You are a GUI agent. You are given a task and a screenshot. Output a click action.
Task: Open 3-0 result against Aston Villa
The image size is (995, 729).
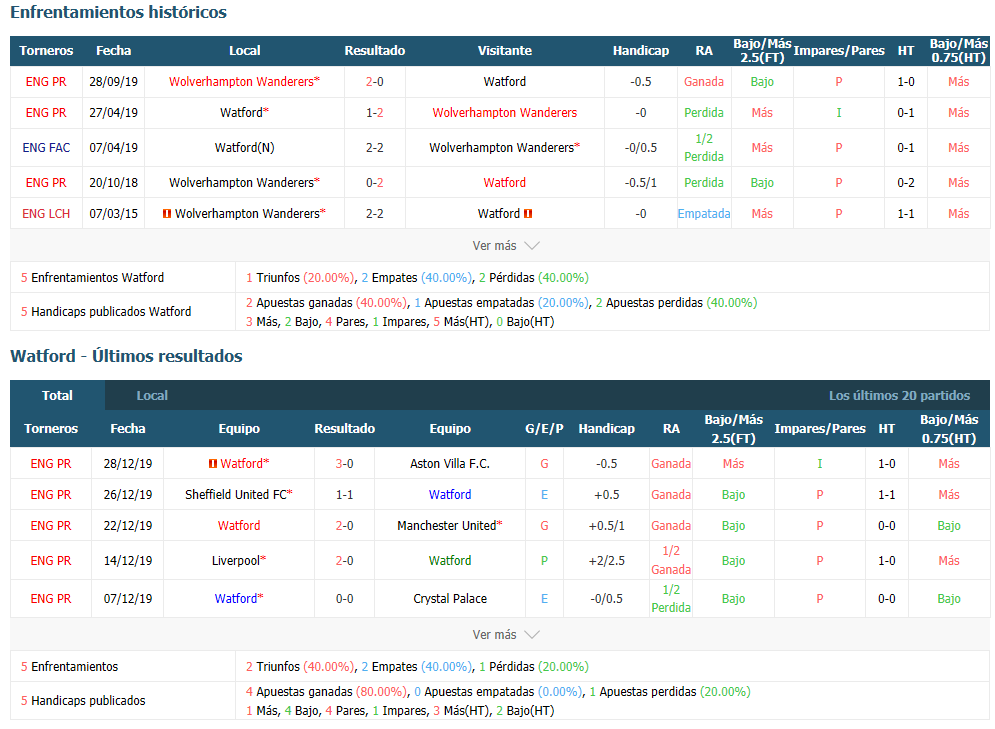tap(345, 464)
